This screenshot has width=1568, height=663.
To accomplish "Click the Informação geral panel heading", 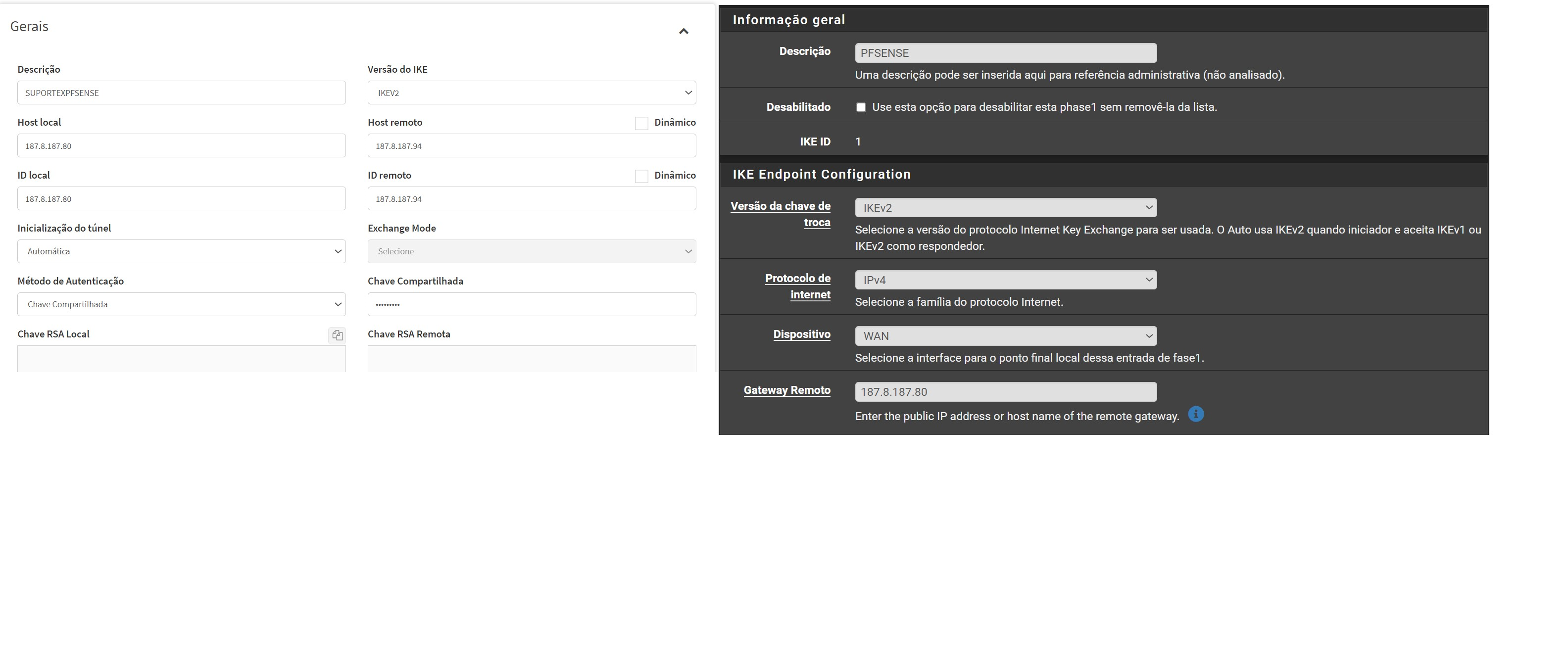I will point(789,20).
